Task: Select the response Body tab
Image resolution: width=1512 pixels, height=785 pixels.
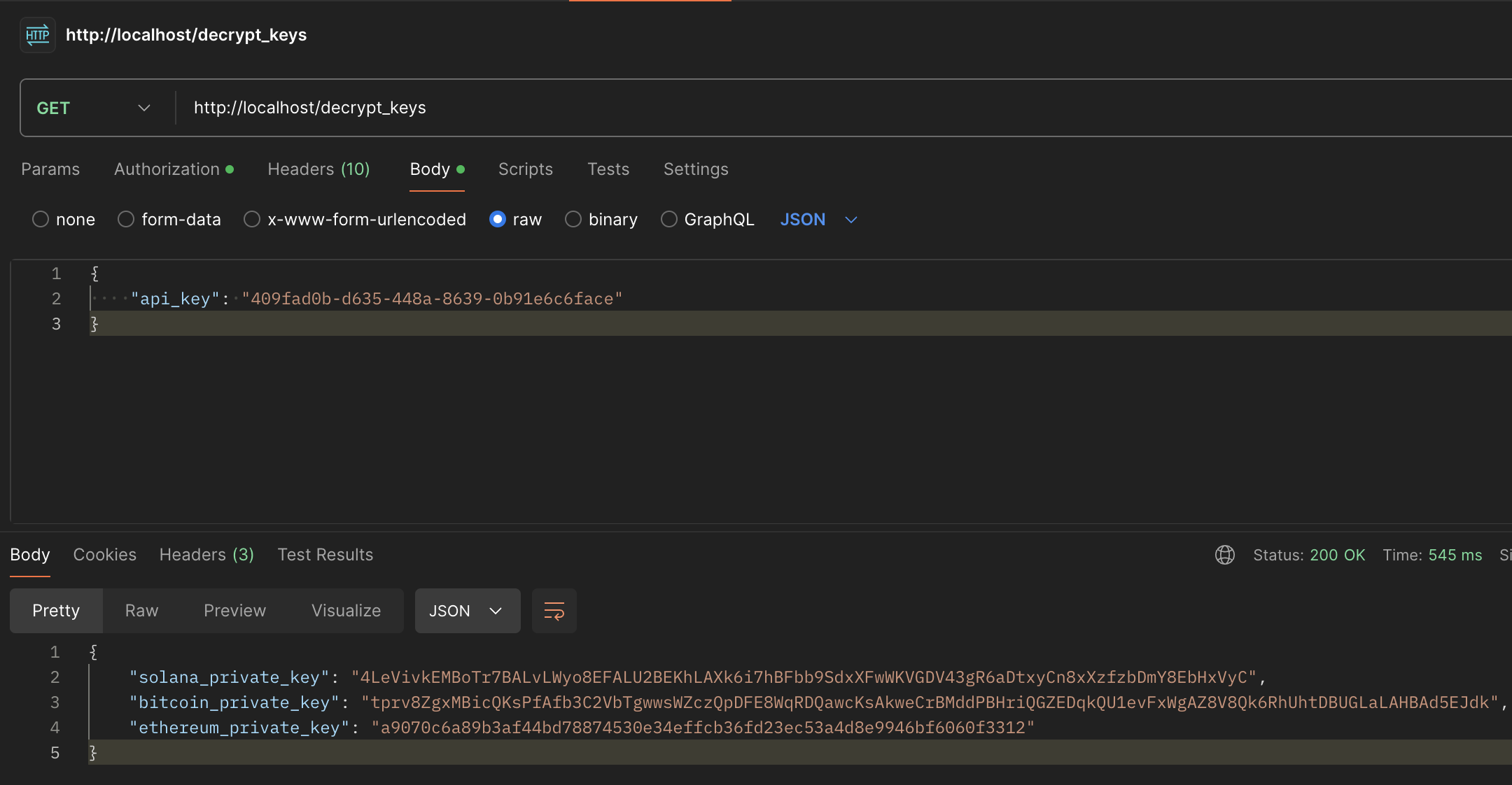Action: 30,555
